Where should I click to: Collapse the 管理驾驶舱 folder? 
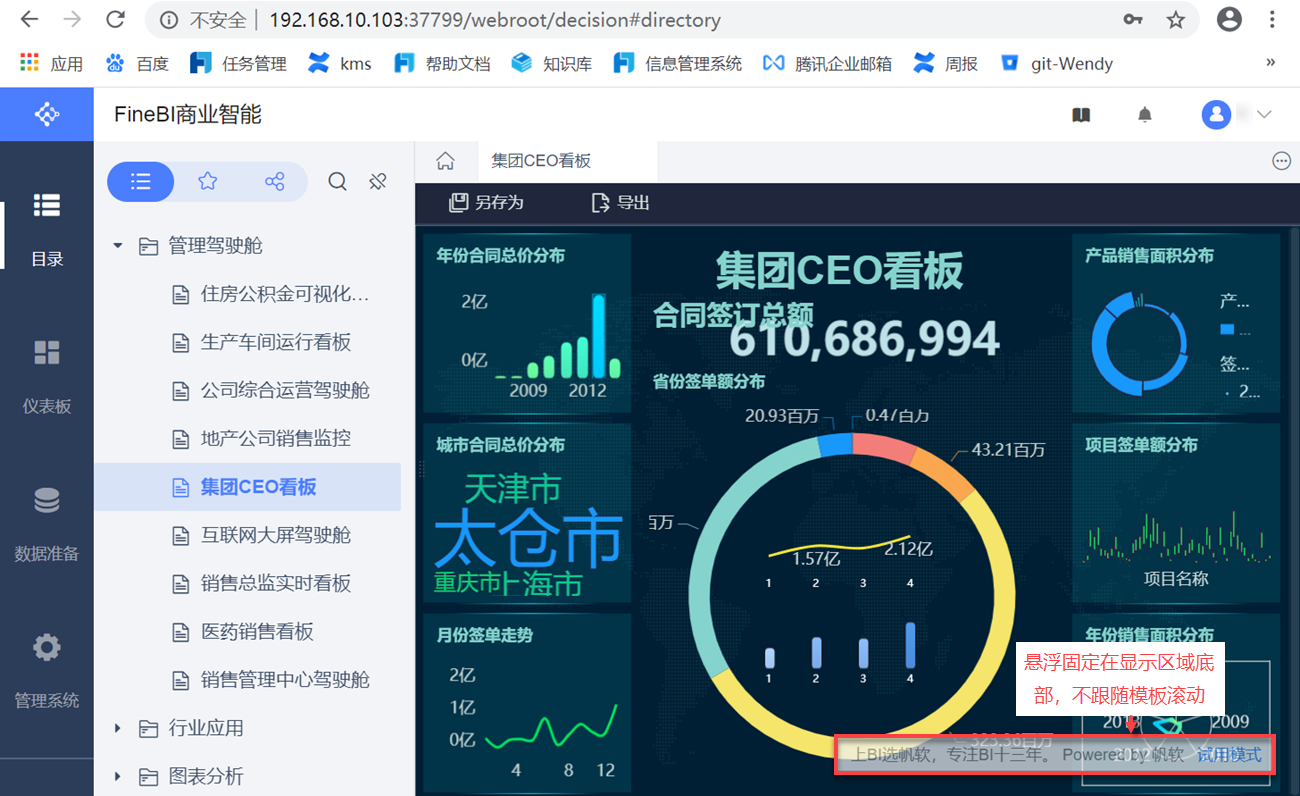click(x=118, y=245)
